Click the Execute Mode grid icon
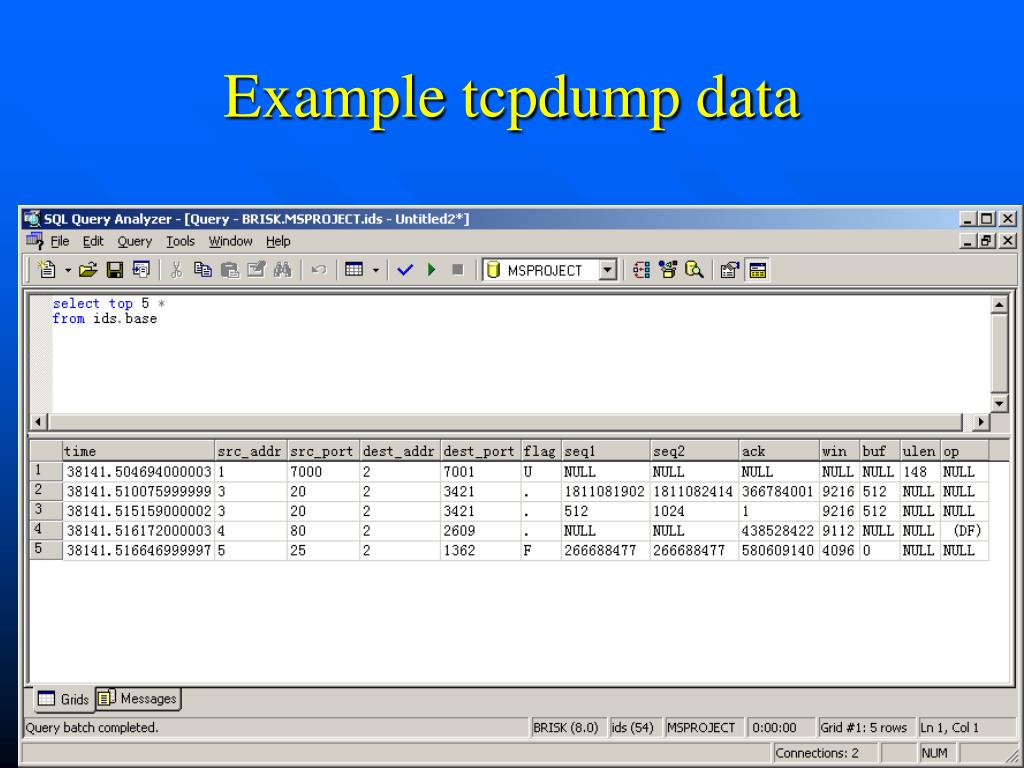 354,270
